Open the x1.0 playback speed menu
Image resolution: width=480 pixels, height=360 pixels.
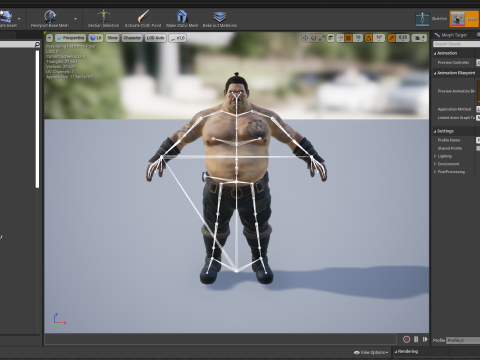177,38
